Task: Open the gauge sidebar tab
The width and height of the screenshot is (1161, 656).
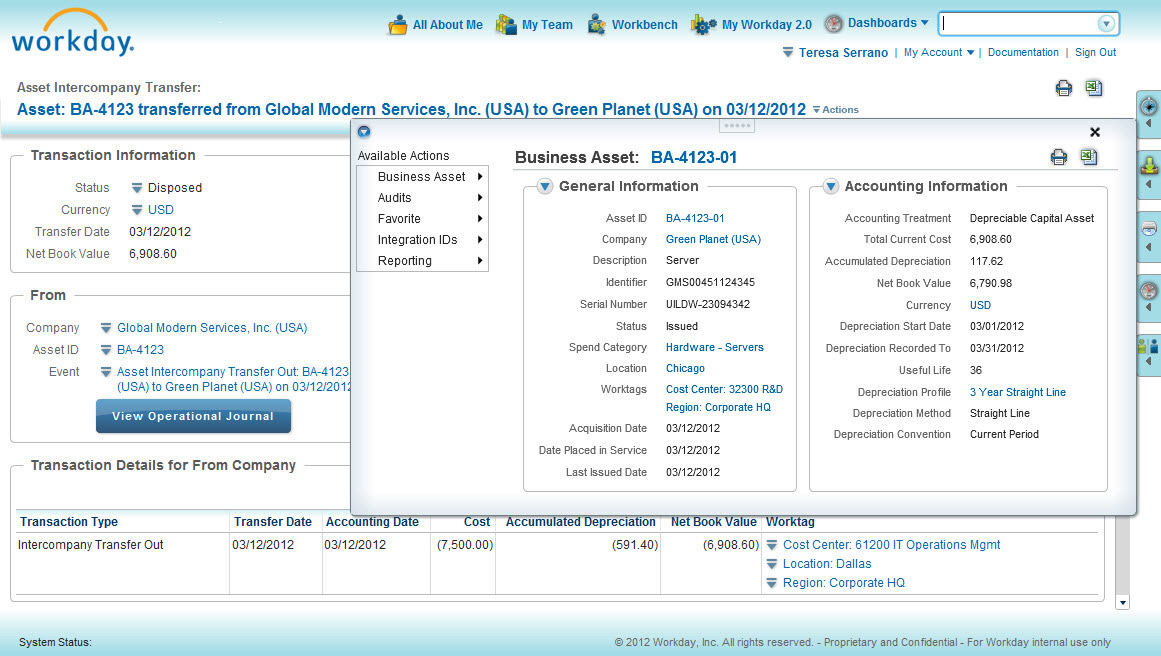Action: pos(1148,297)
